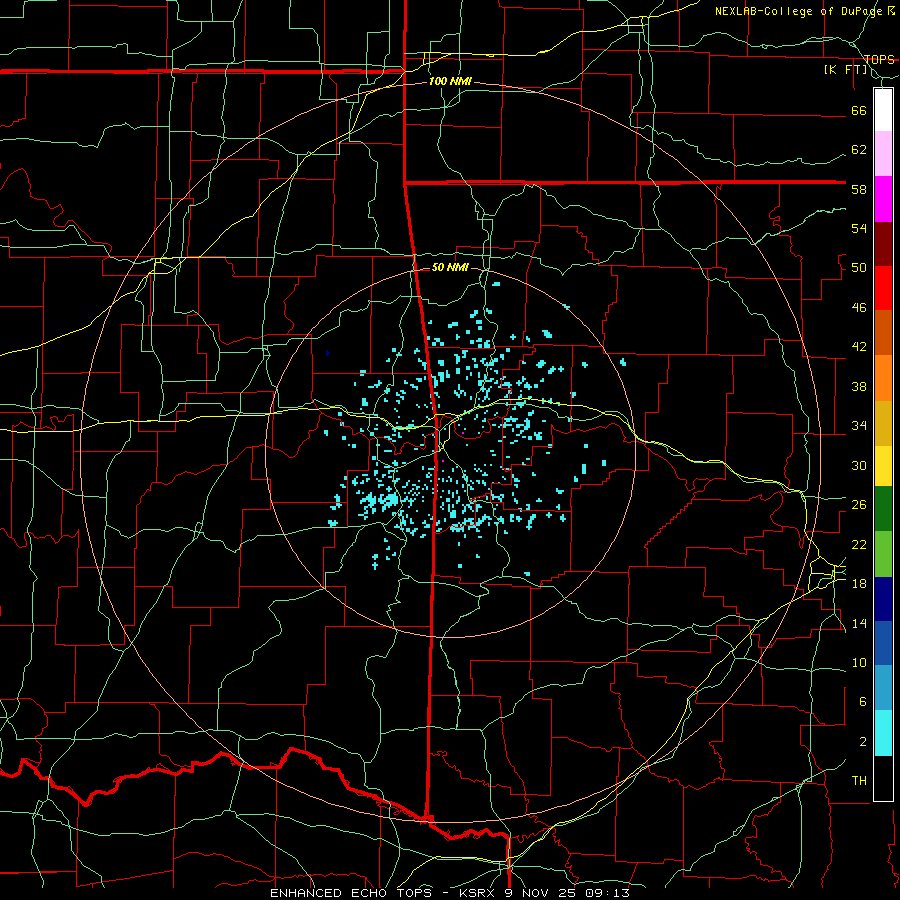The height and width of the screenshot is (900, 900).
Task: Click the legend value 58
Action: (859, 189)
